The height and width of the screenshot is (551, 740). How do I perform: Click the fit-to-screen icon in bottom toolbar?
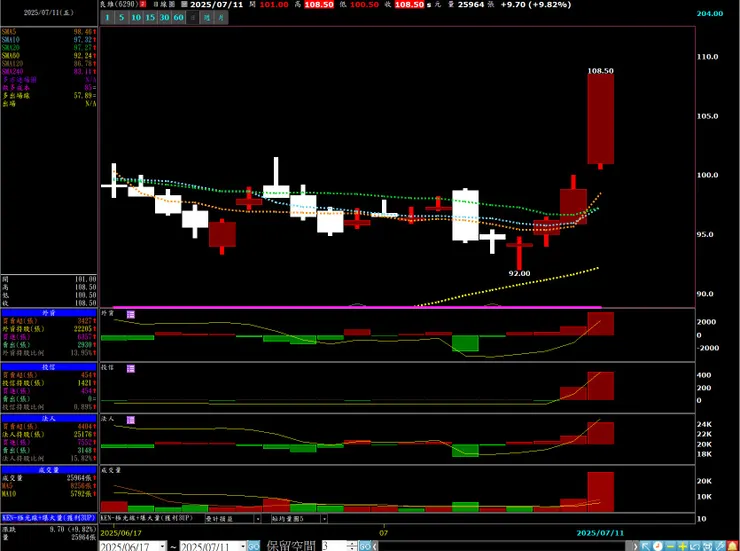click(707, 546)
